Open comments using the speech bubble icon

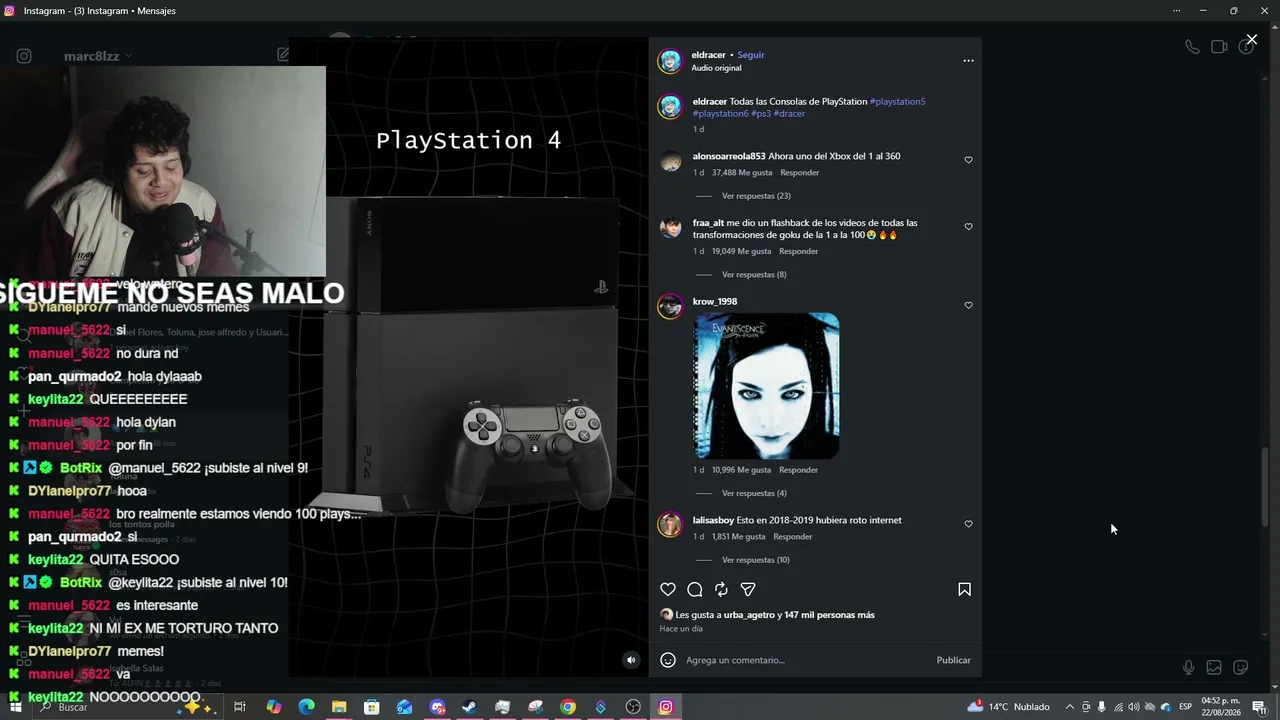click(695, 590)
